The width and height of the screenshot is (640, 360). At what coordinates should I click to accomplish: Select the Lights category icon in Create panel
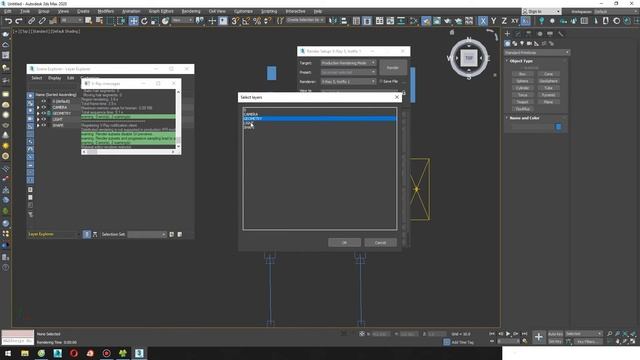pyautogui.click(x=522, y=43)
